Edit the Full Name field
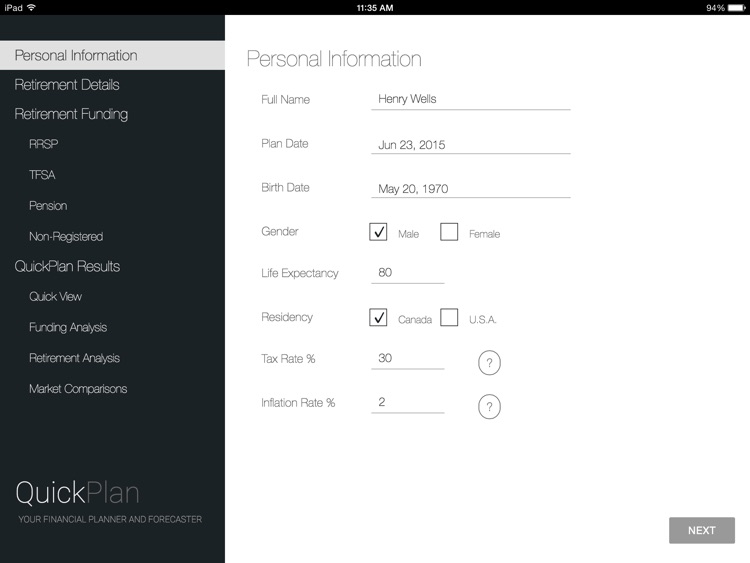Screen dimensions: 750x563 coord(471,99)
